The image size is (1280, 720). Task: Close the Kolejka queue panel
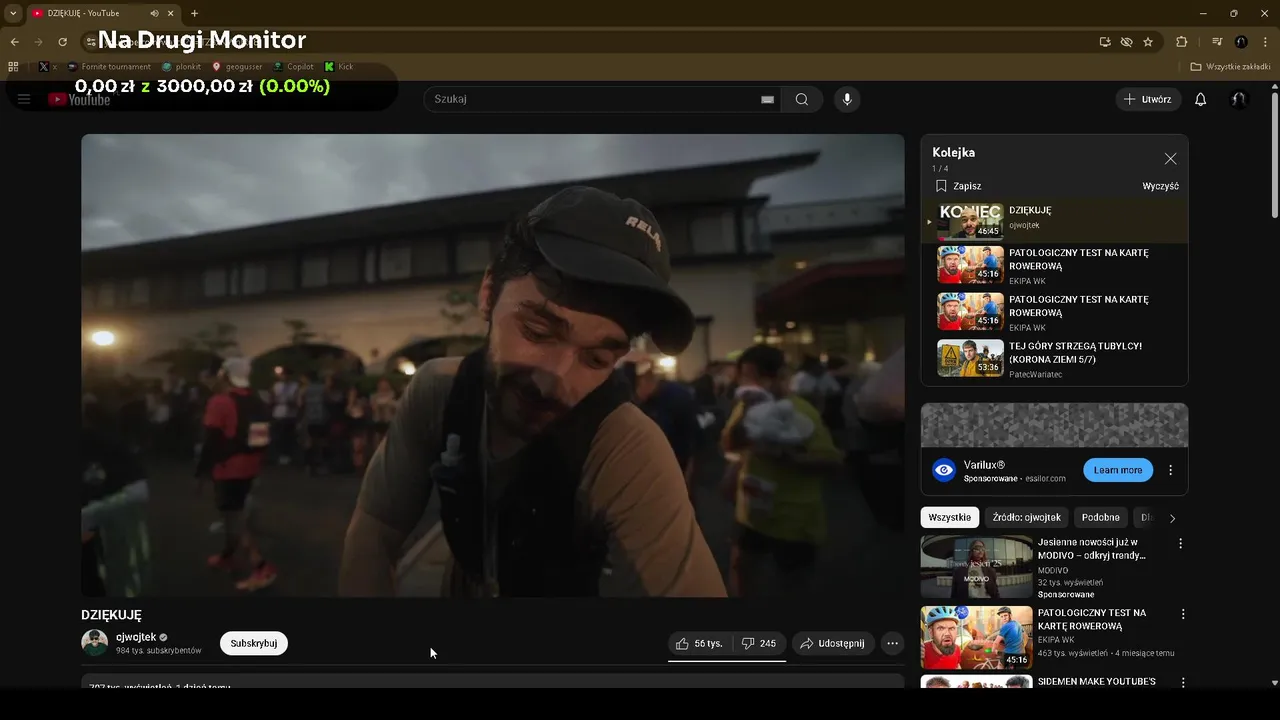[1170, 158]
